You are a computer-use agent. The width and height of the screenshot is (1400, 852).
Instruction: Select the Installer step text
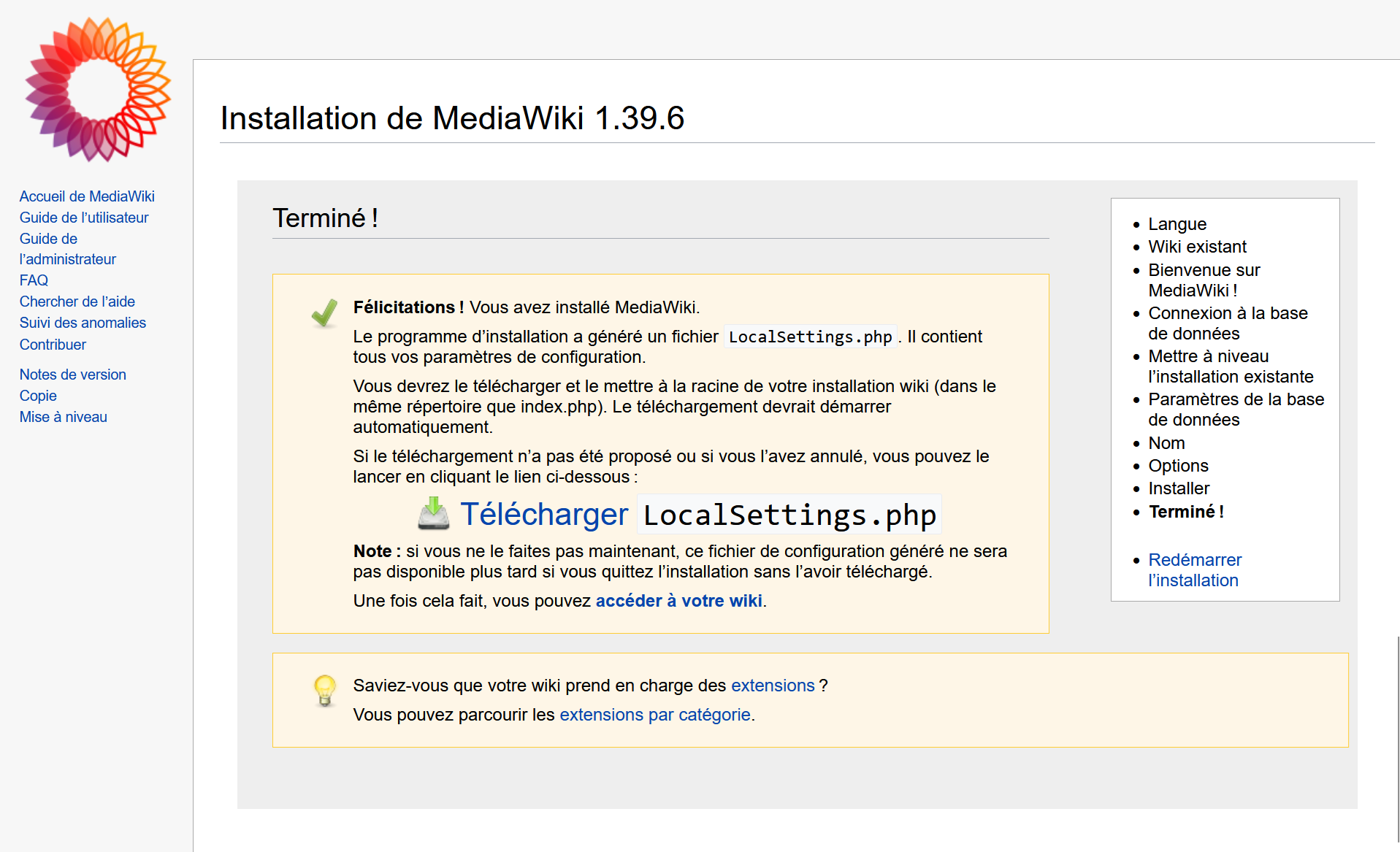pos(1179,488)
